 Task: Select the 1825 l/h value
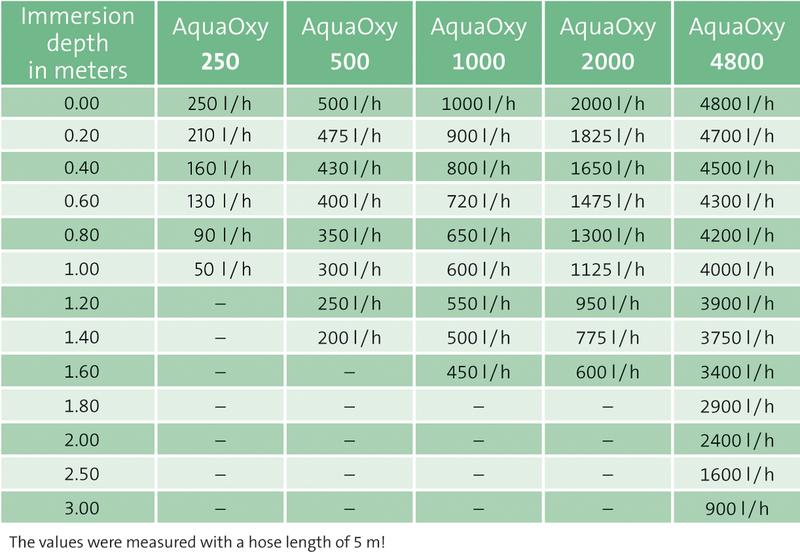pos(608,136)
